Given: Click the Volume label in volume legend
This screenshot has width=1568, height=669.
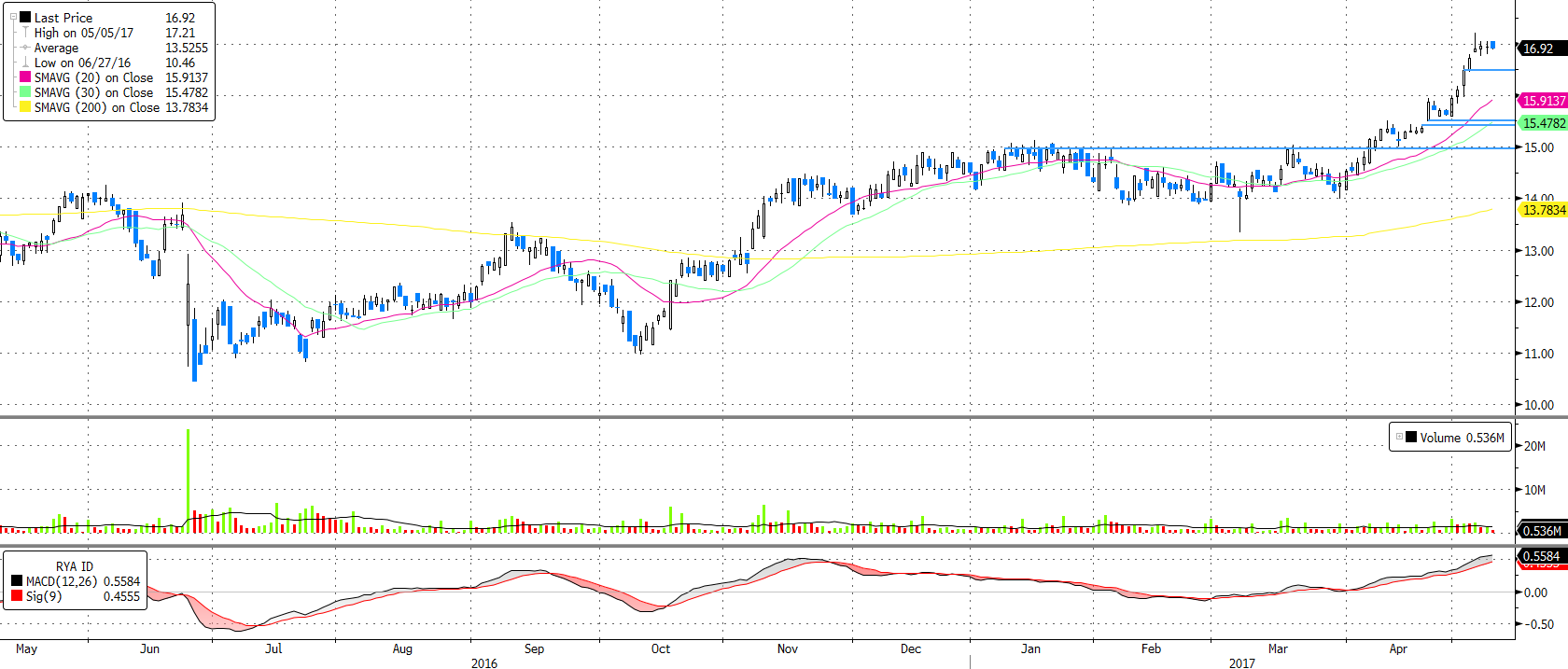Looking at the screenshot, I should [x=1440, y=438].
